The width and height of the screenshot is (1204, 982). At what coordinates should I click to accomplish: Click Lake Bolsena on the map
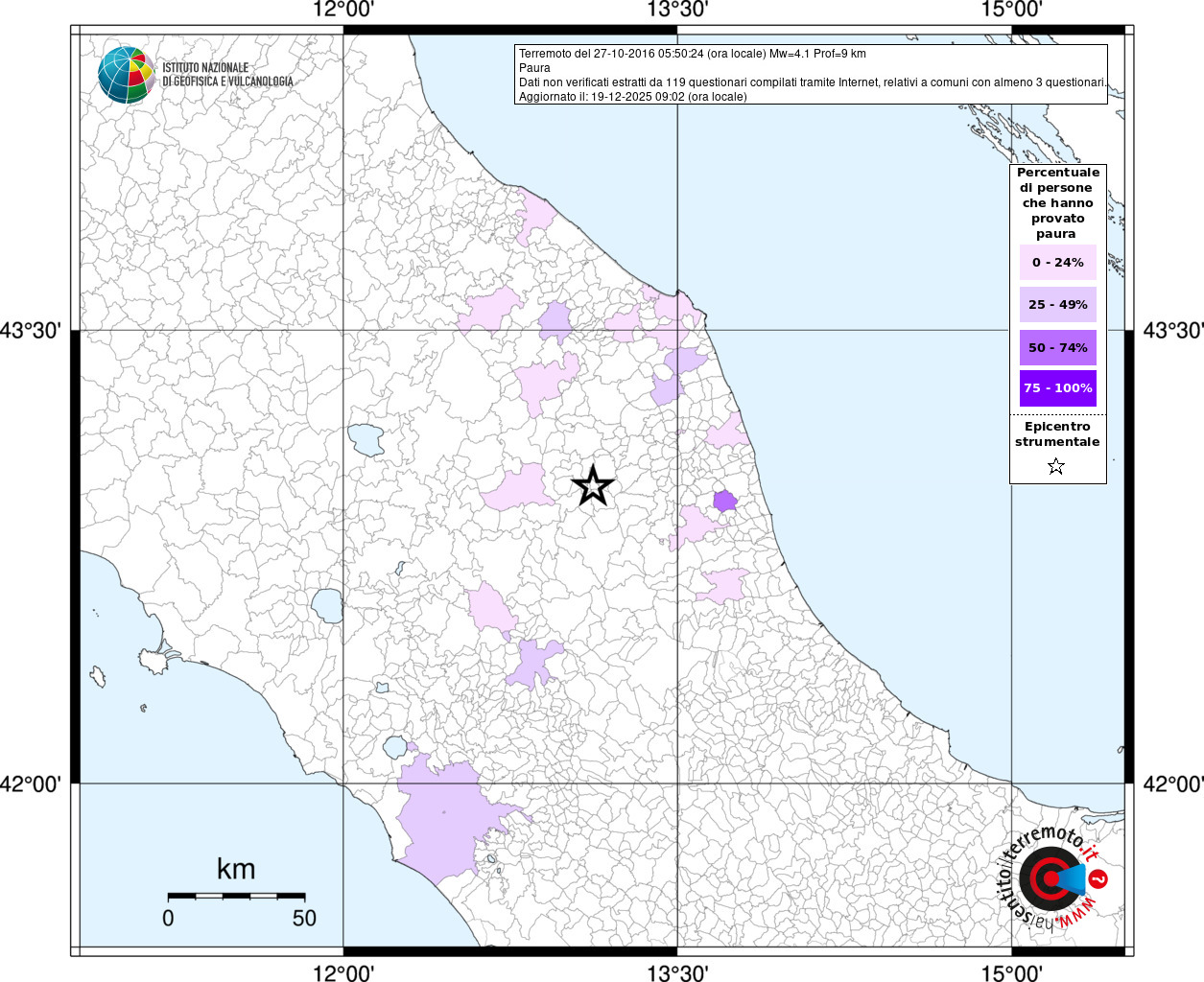(x=327, y=606)
